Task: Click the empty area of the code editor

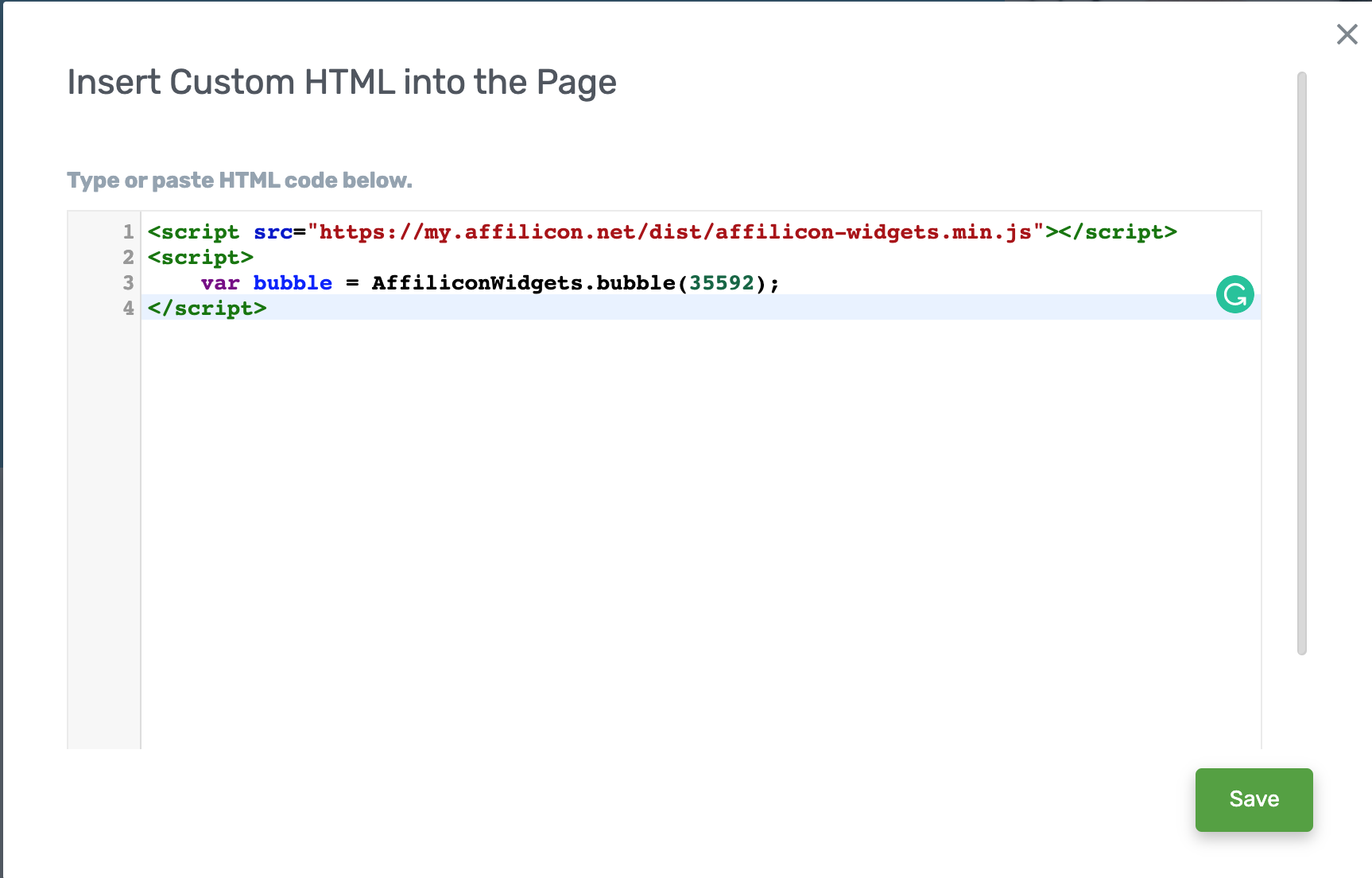Action: [x=700, y=533]
